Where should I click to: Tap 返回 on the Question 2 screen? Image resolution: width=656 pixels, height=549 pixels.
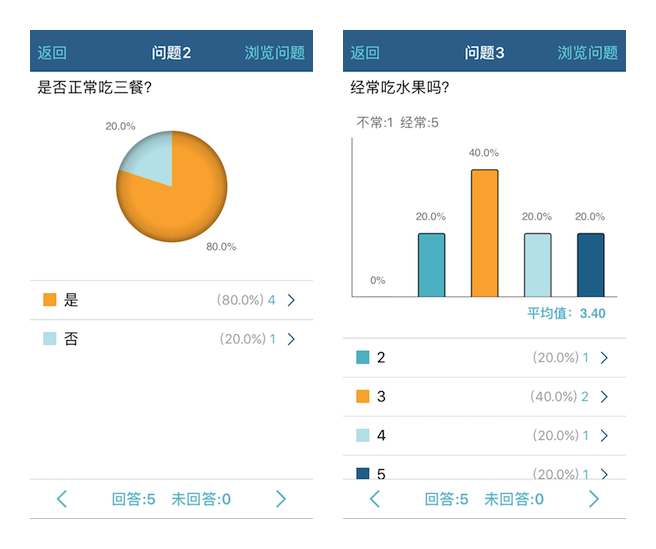(52, 53)
